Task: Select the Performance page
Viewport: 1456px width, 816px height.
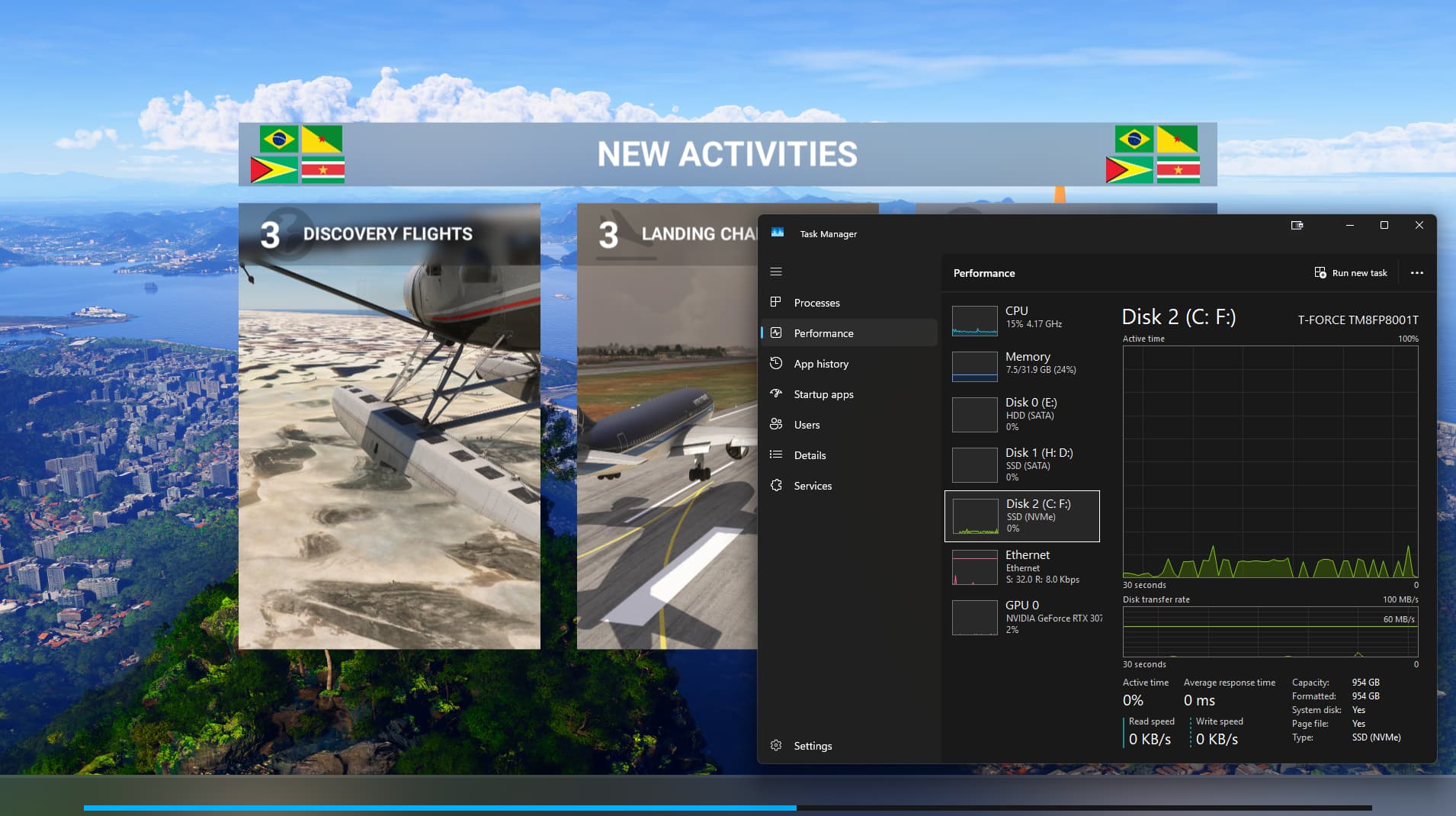Action: point(850,333)
